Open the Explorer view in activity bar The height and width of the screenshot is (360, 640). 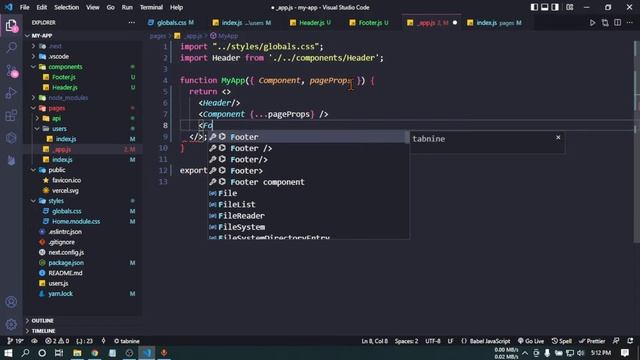click(11, 26)
